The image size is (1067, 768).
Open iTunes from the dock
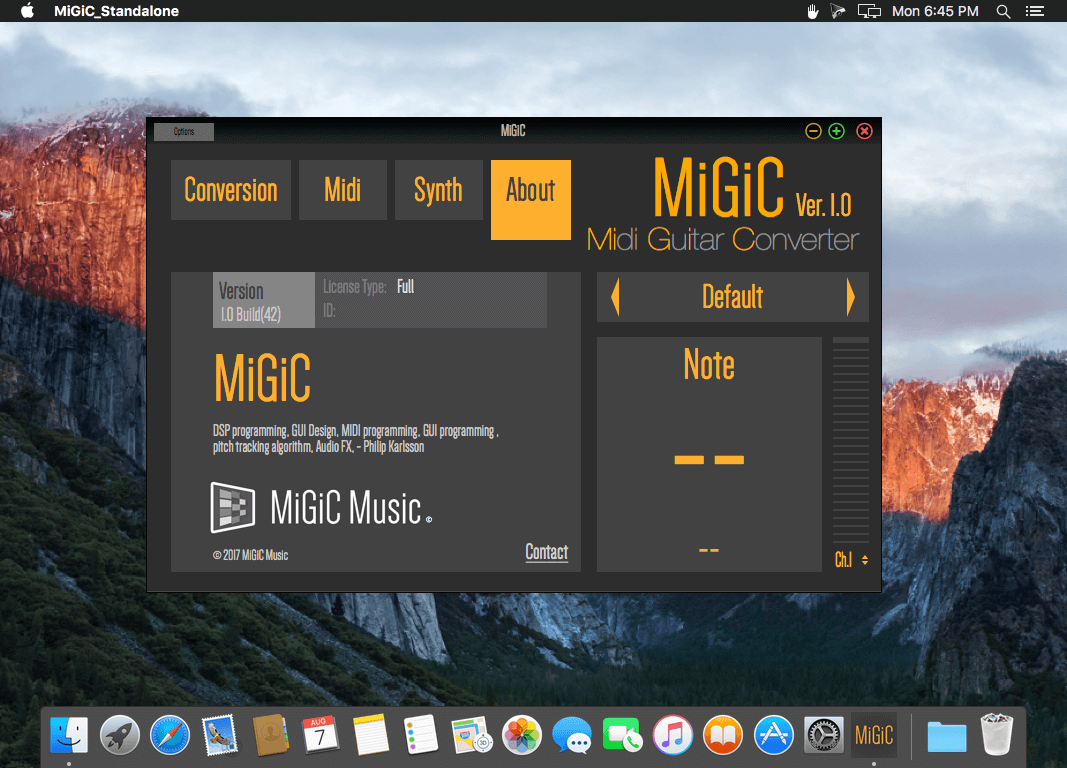click(x=672, y=735)
